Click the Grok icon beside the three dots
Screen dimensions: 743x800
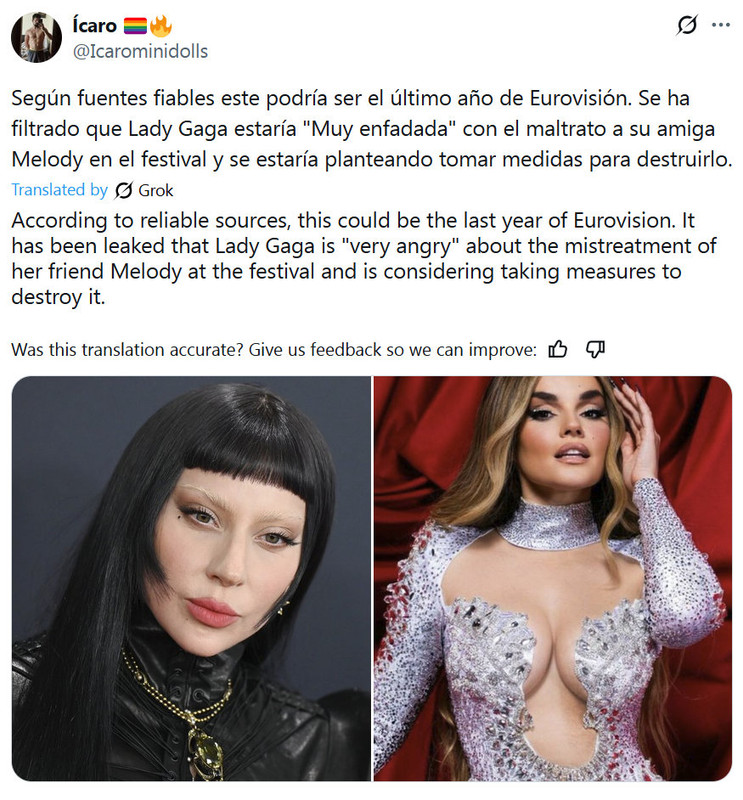coord(687,24)
